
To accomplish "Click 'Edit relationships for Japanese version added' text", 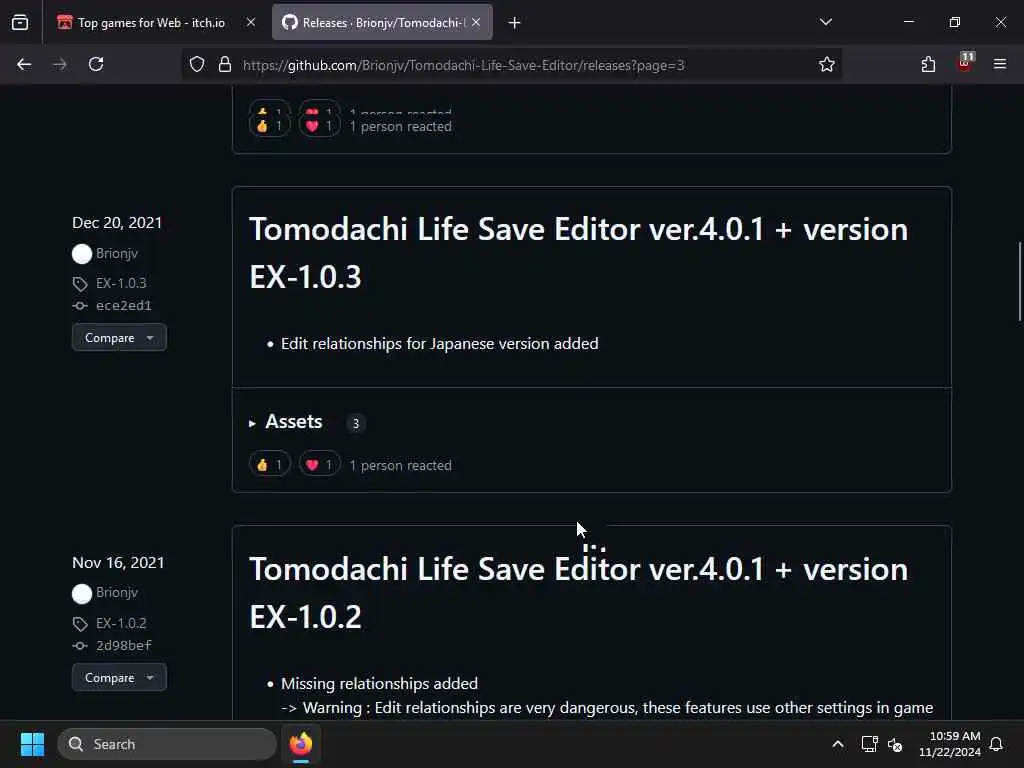I will (440, 344).
